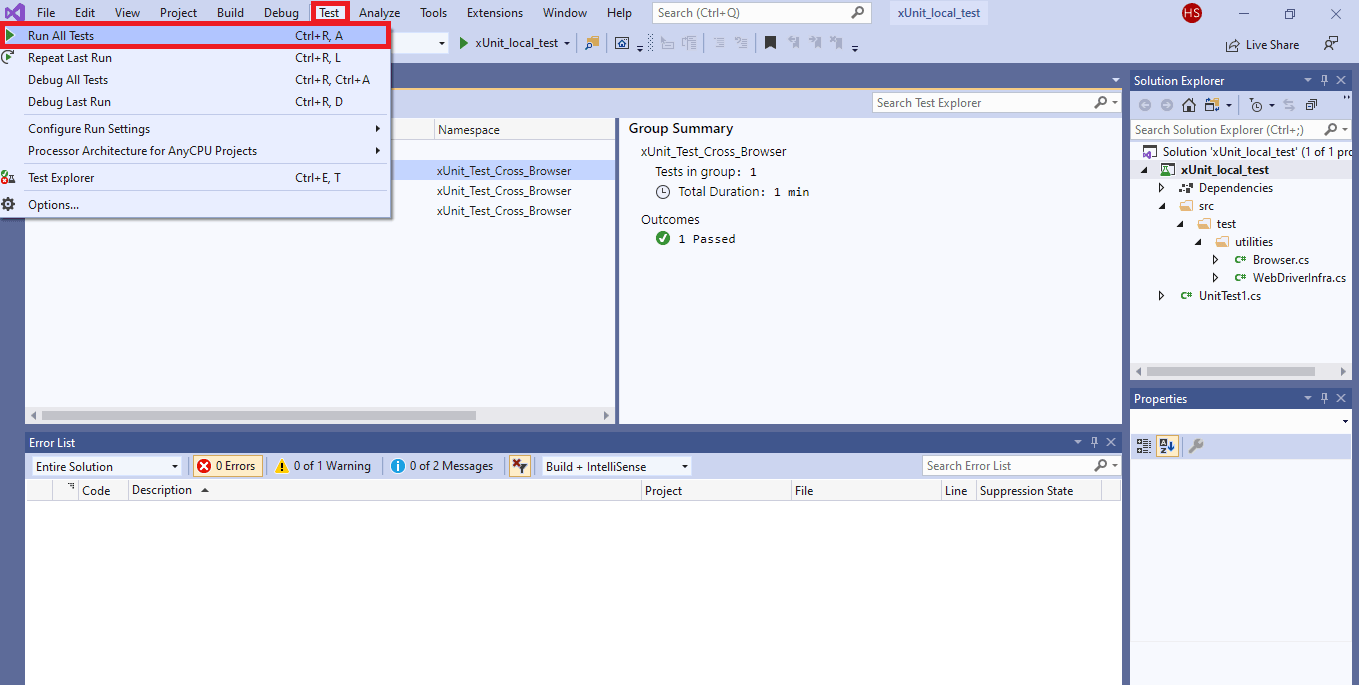Click the Error List build filter icon
This screenshot has height=685, width=1359.
[519, 466]
